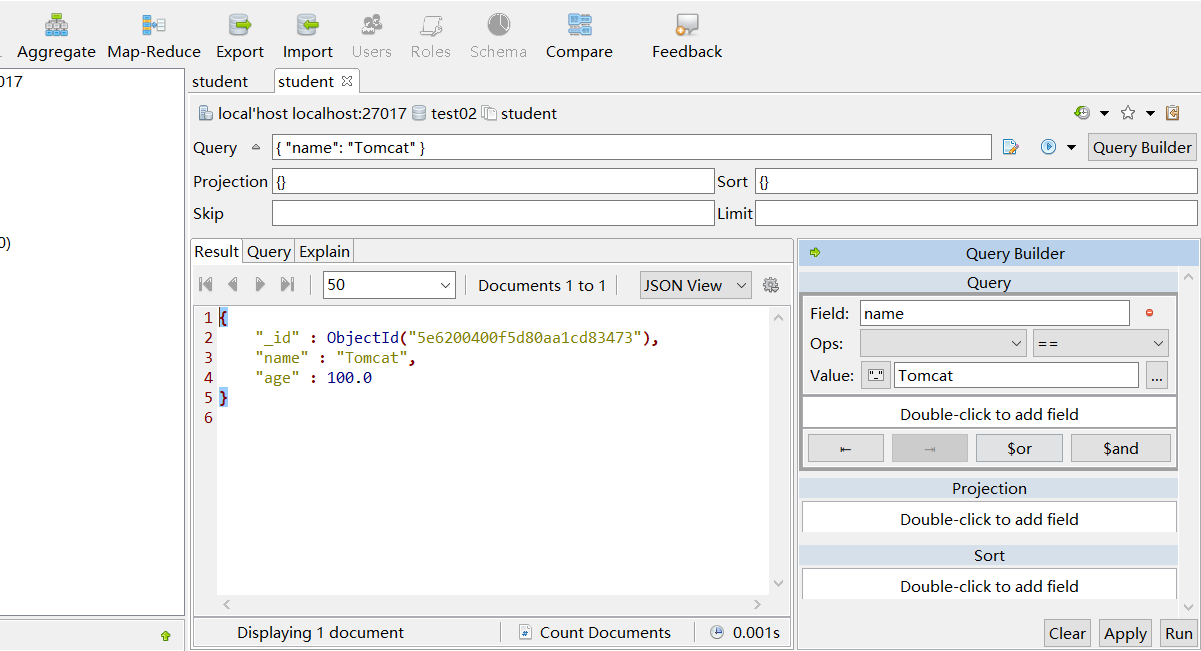Click the ellipsis button beside value
This screenshot has height=651, width=1201.
(1156, 375)
